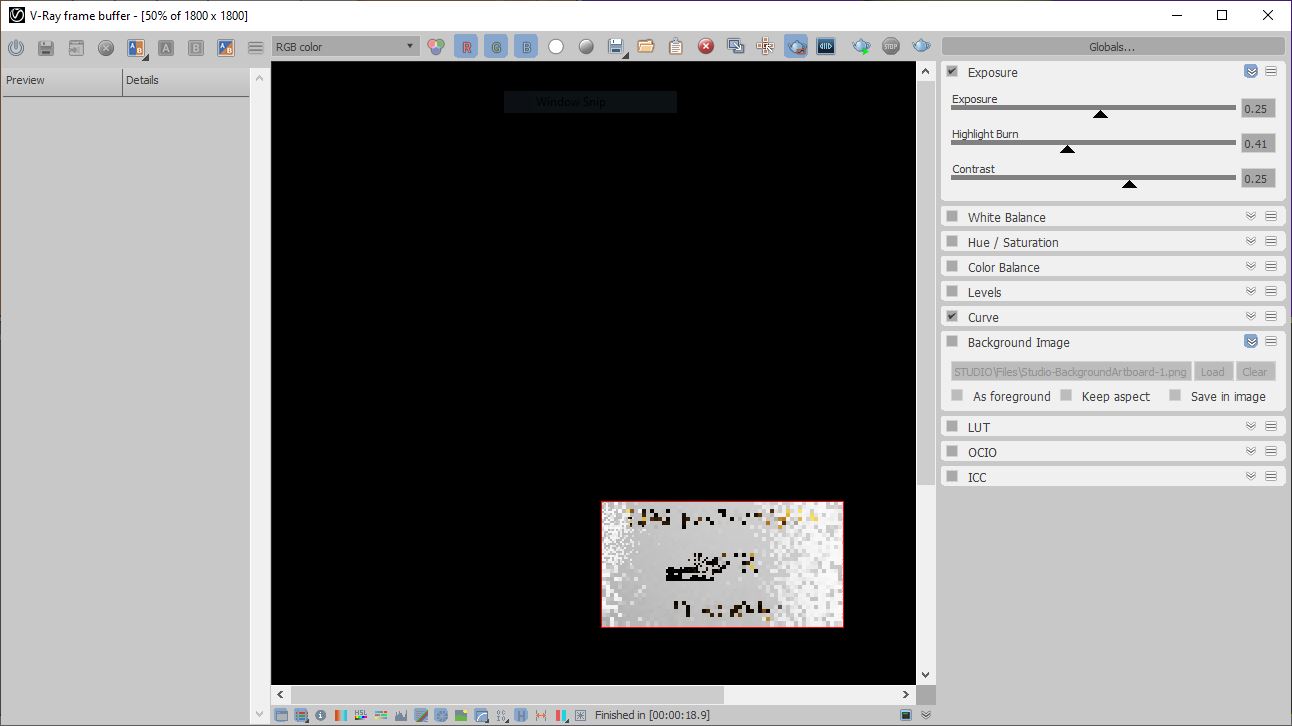Switch to alpha channel white circle

[556, 46]
